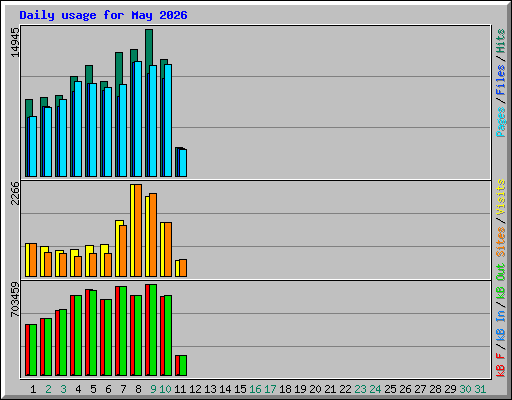Click the 'Hits' legend label
Screen dimensions: 512x400
click(x=501, y=41)
